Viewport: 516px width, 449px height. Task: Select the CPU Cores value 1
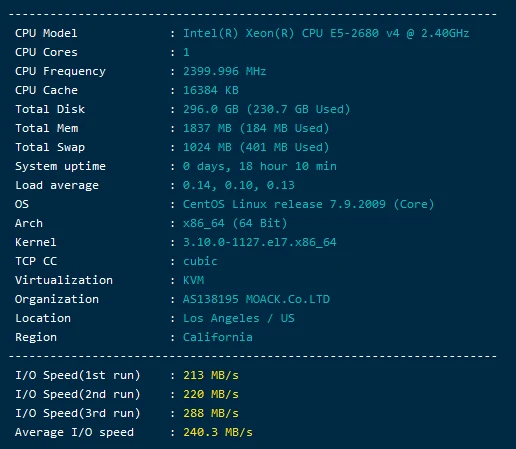click(x=186, y=52)
